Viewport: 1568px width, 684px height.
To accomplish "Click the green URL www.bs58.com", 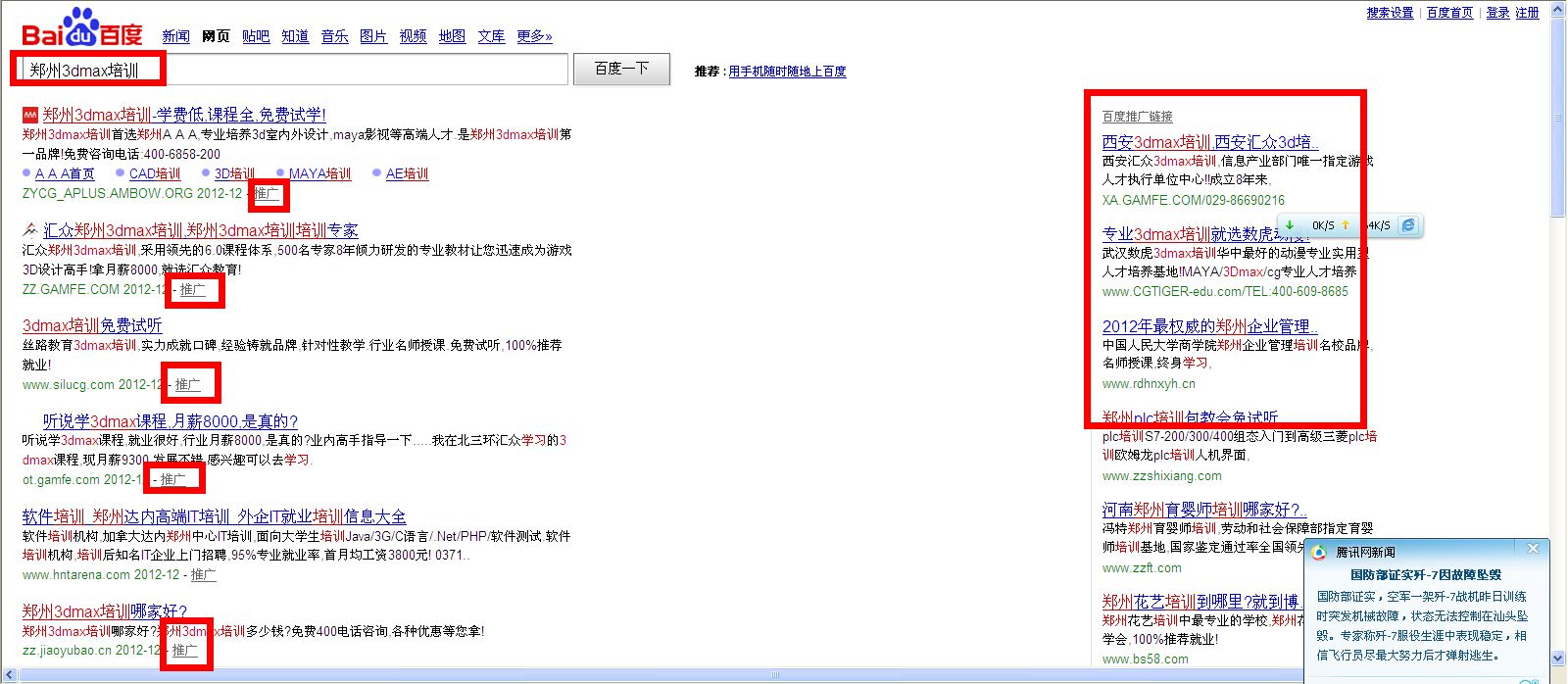I will 1145,660.
